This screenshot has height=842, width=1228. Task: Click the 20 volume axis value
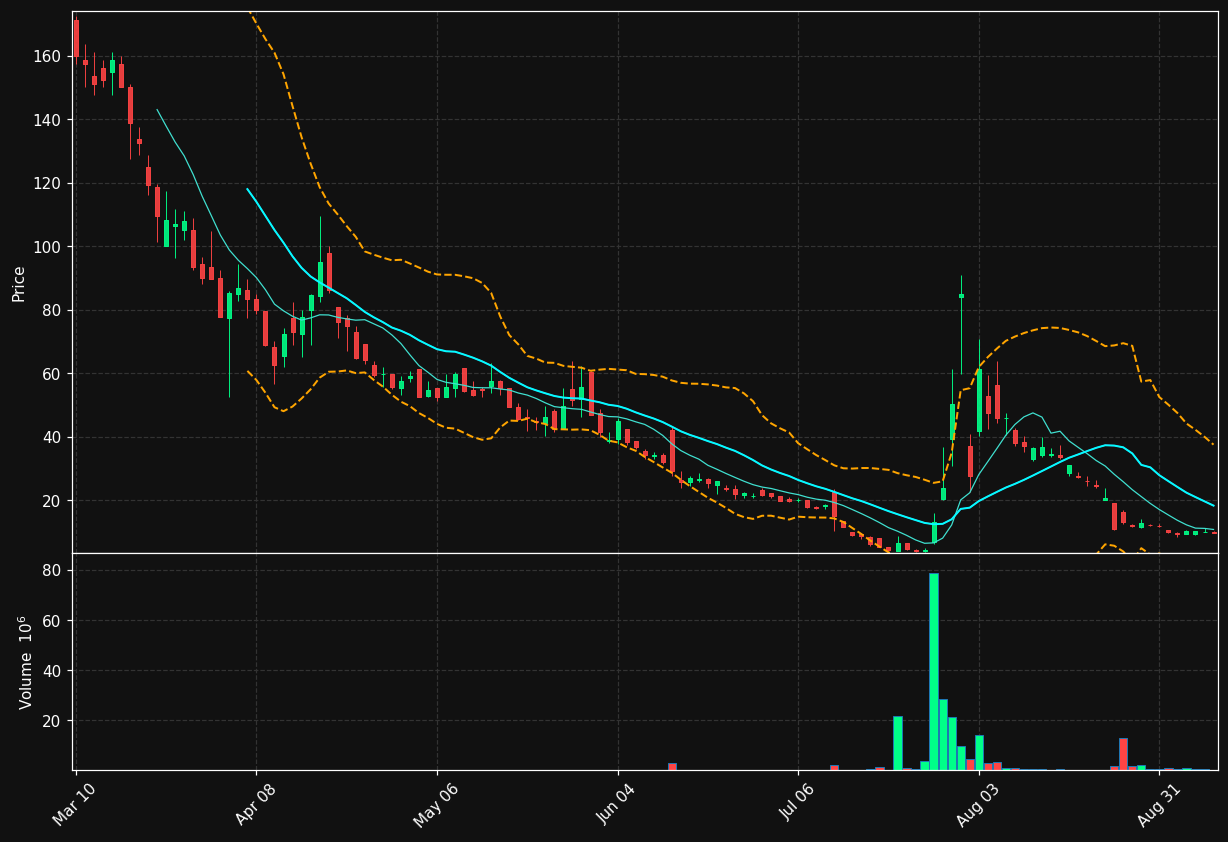[x=51, y=720]
